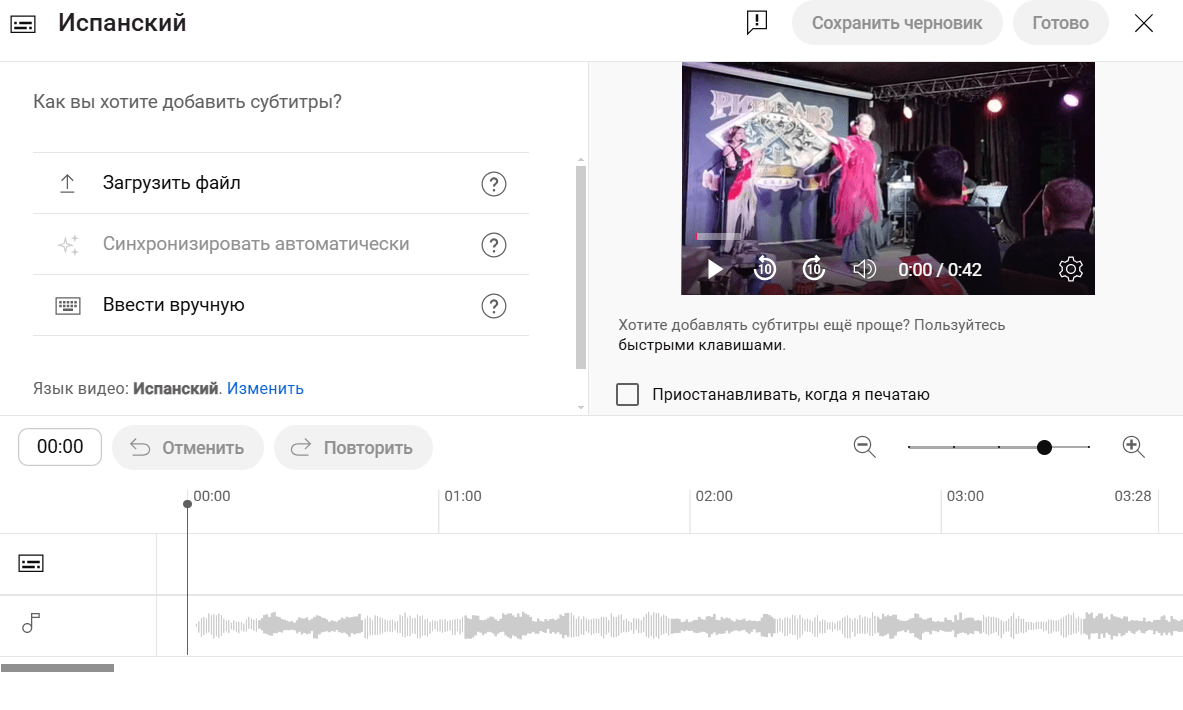The width and height of the screenshot is (1183, 710).
Task: Adjust the timeline zoom slider handle
Action: tap(1044, 447)
